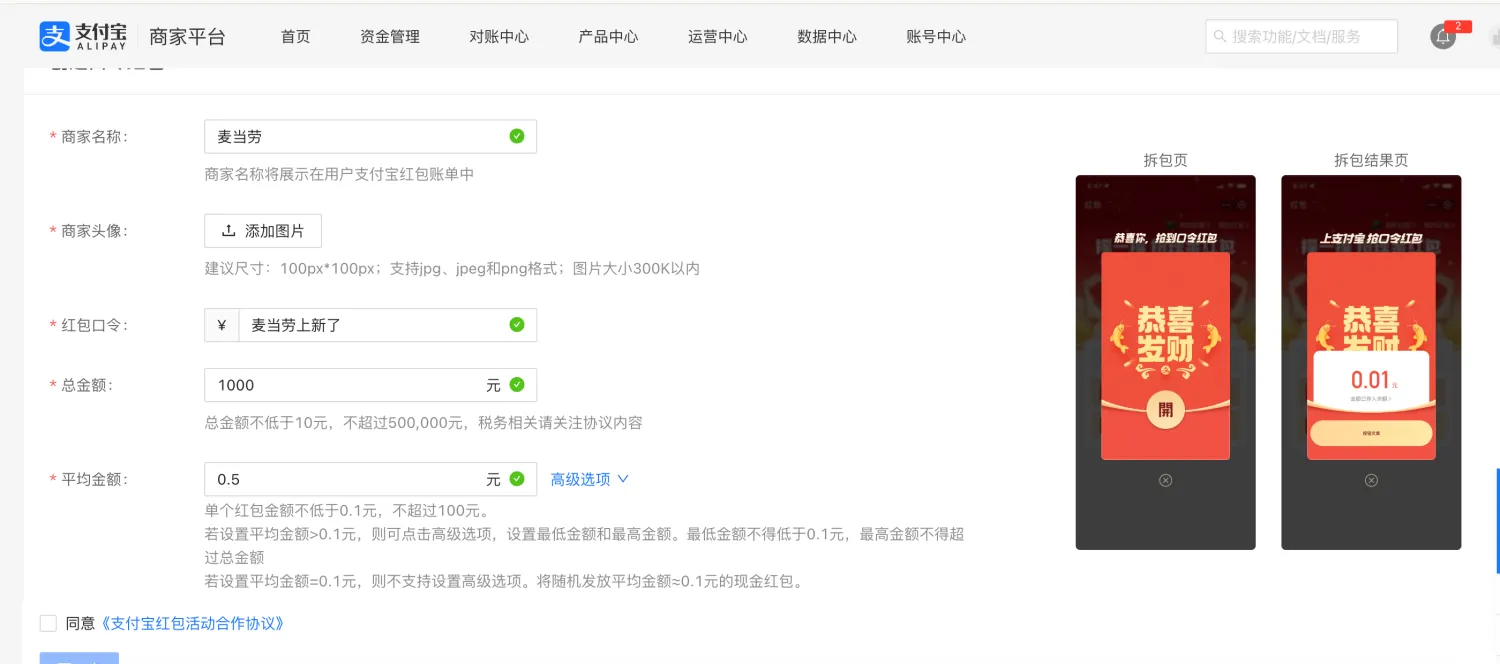Click the ¥ currency symbol before 红包口令
Viewport: 1500px width, 664px height.
coord(221,324)
